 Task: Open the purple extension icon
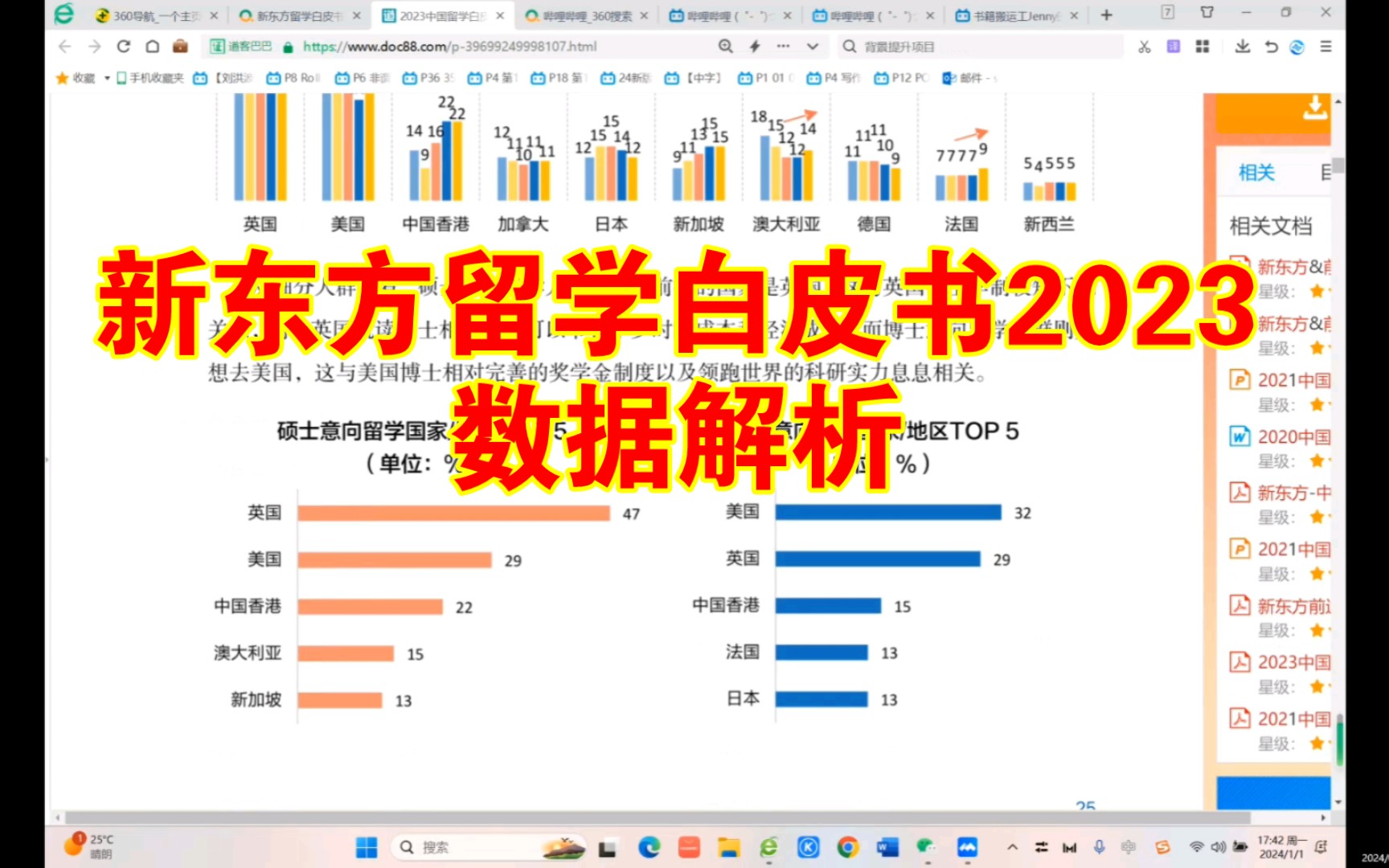pyautogui.click(x=1174, y=47)
